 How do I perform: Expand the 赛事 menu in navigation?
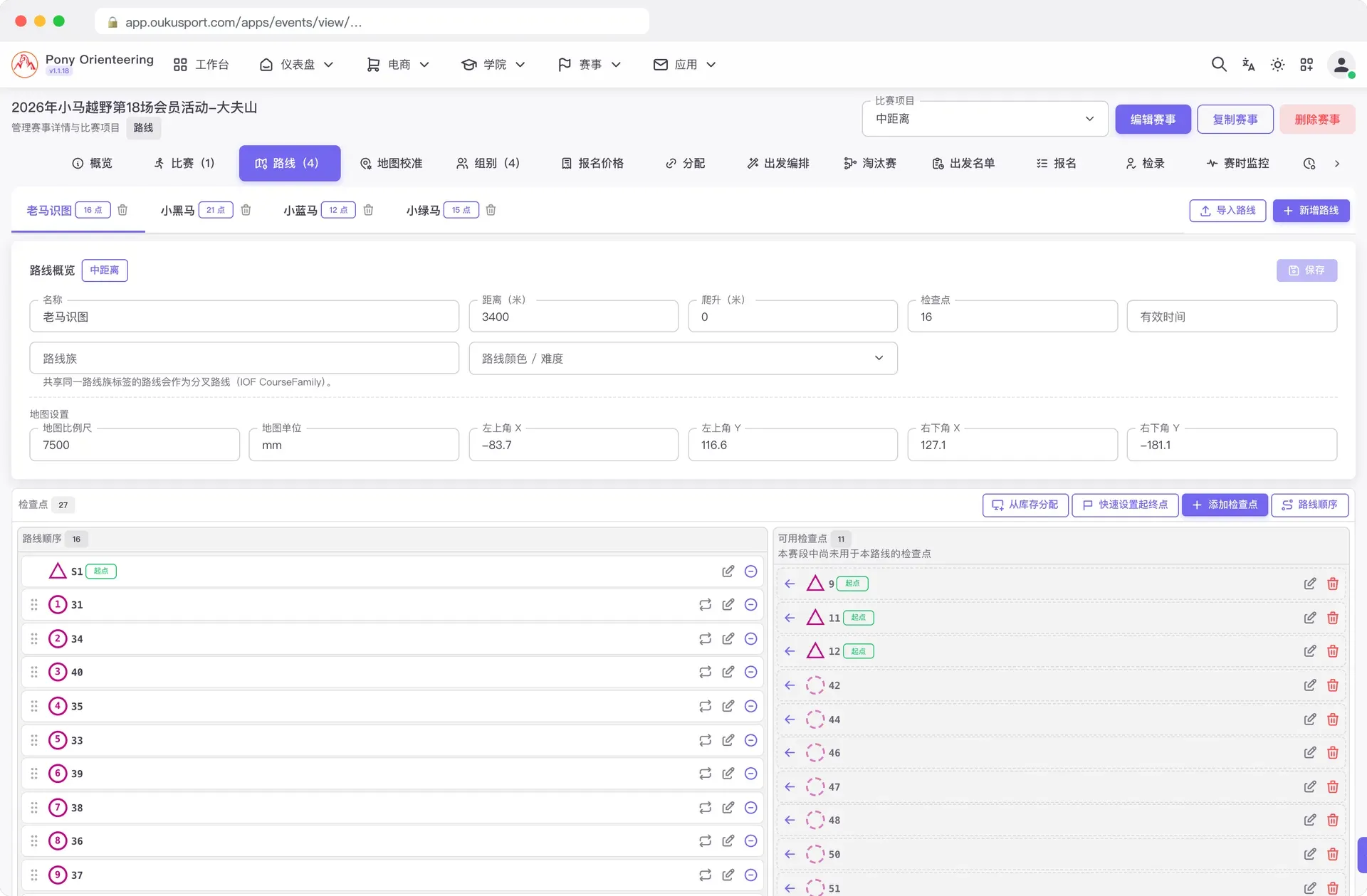click(590, 65)
